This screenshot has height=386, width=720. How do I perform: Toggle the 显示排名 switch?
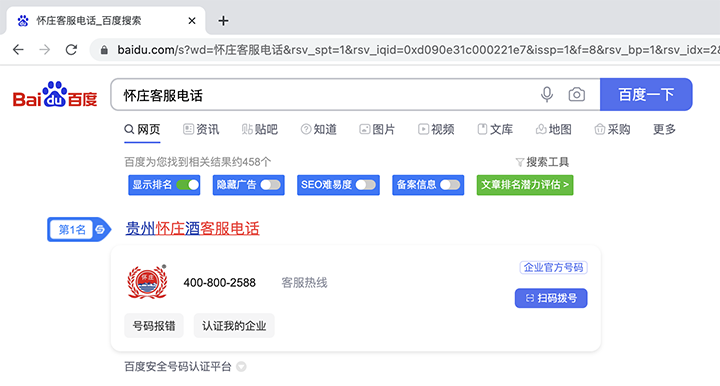[x=188, y=185]
